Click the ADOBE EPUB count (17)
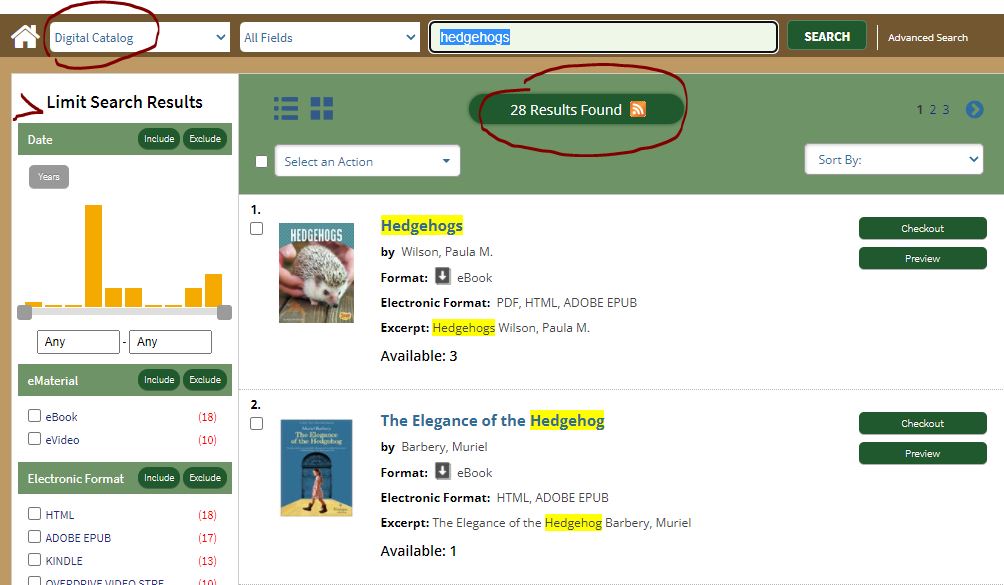The image size is (1004, 585). tap(207, 538)
